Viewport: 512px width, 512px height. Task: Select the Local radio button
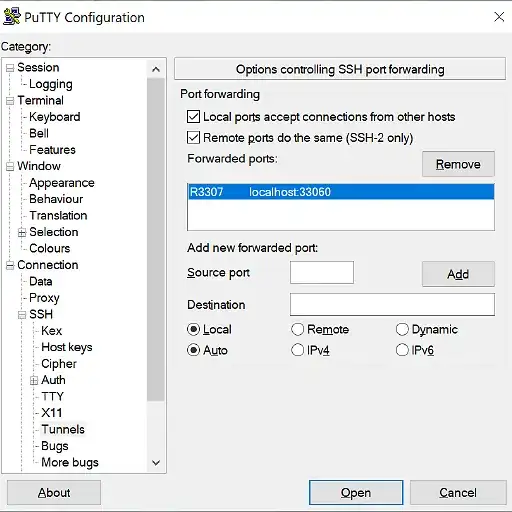click(x=193, y=329)
